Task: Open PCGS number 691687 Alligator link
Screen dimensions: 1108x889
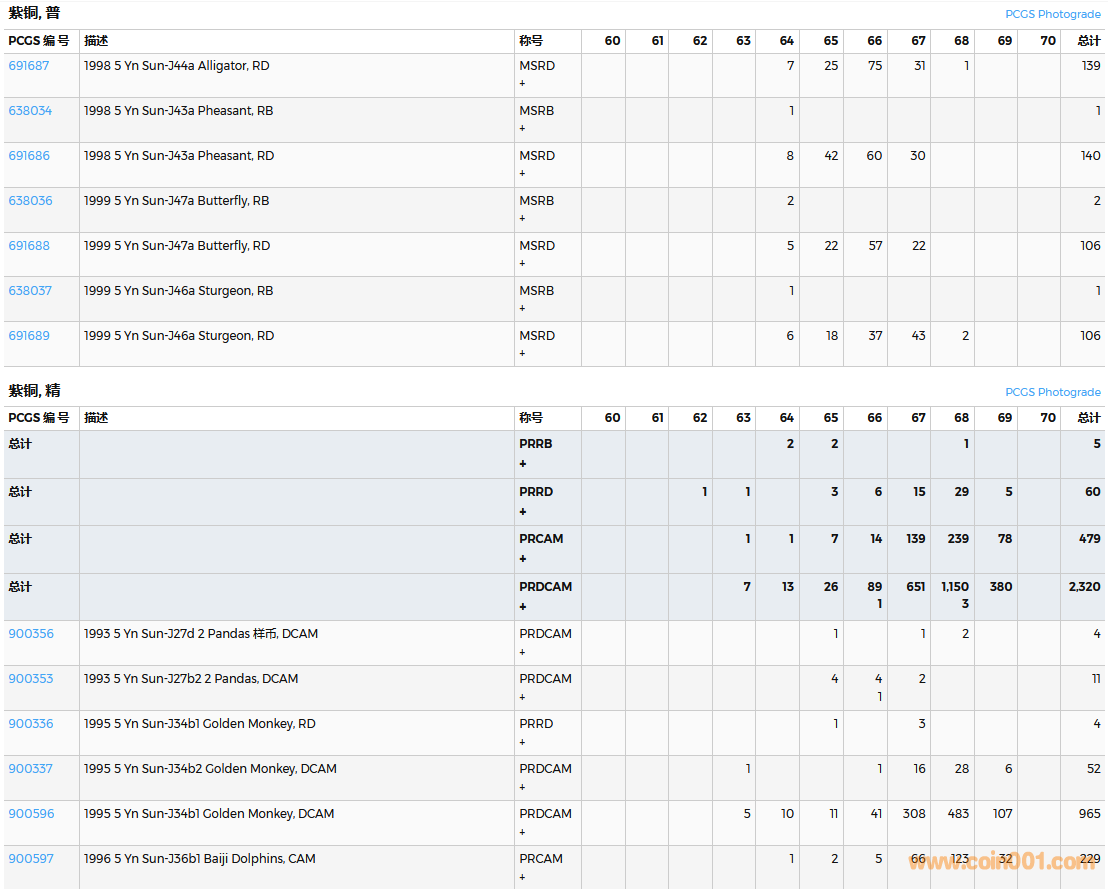Action: click(x=29, y=66)
